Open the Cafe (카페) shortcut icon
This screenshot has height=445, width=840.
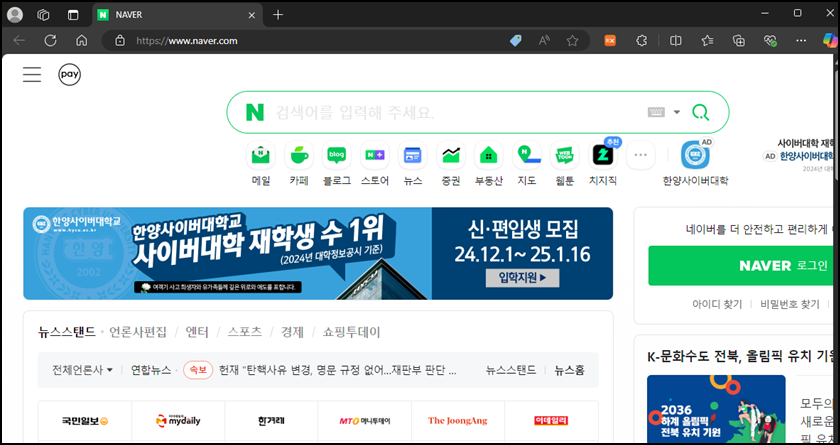(299, 155)
